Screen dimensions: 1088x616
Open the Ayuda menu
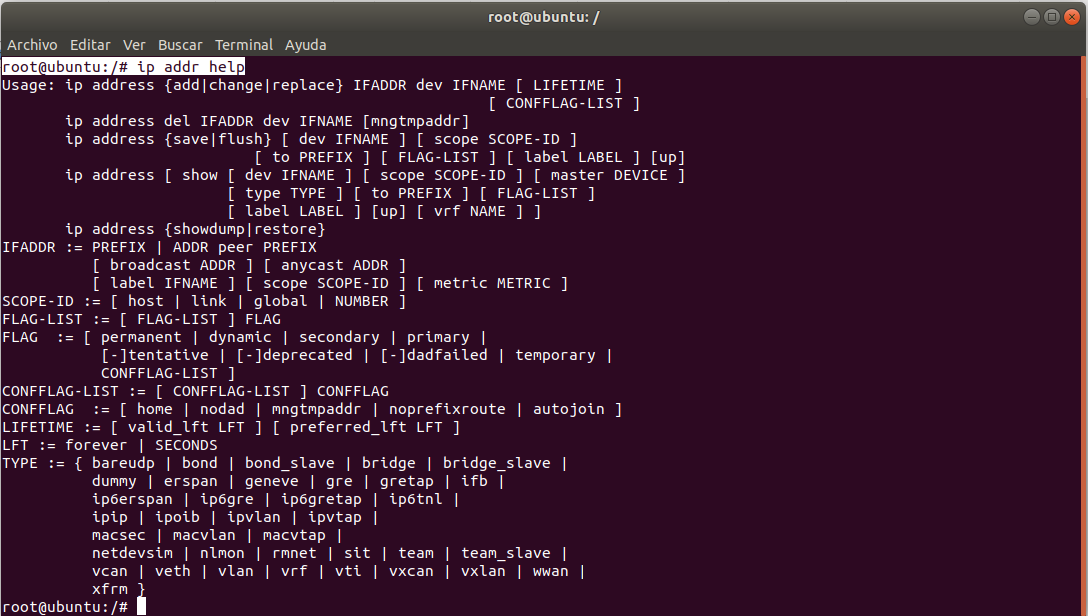(305, 45)
